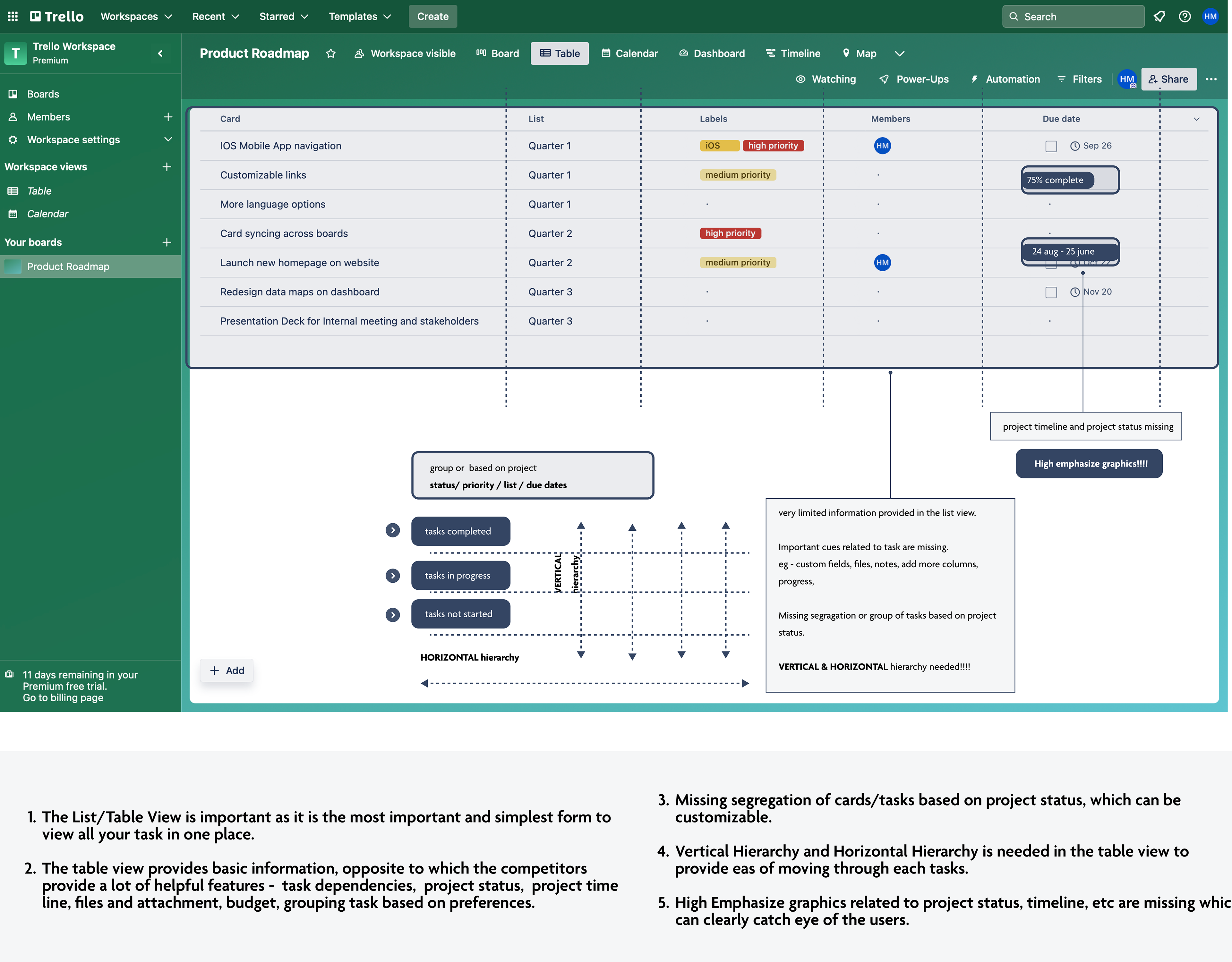Image resolution: width=1232 pixels, height=962 pixels.
Task: Click the Product Roadmap board title
Action: (254, 54)
